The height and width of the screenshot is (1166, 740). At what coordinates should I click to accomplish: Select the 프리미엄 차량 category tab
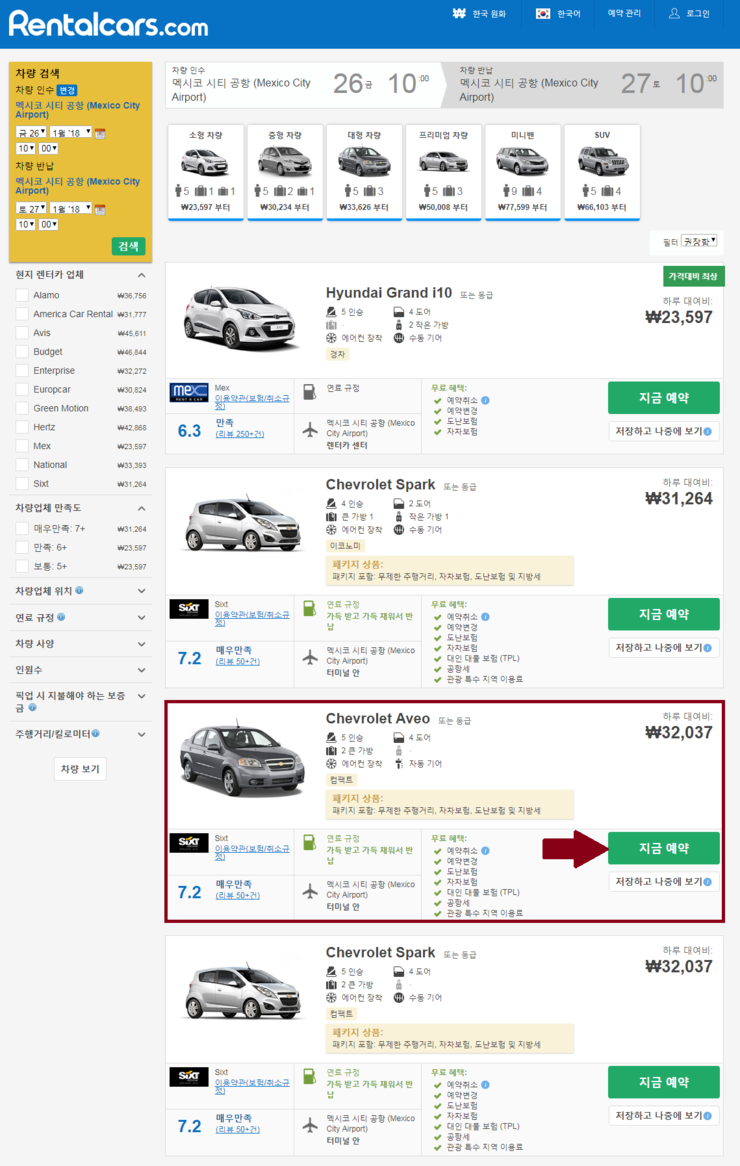[x=443, y=173]
